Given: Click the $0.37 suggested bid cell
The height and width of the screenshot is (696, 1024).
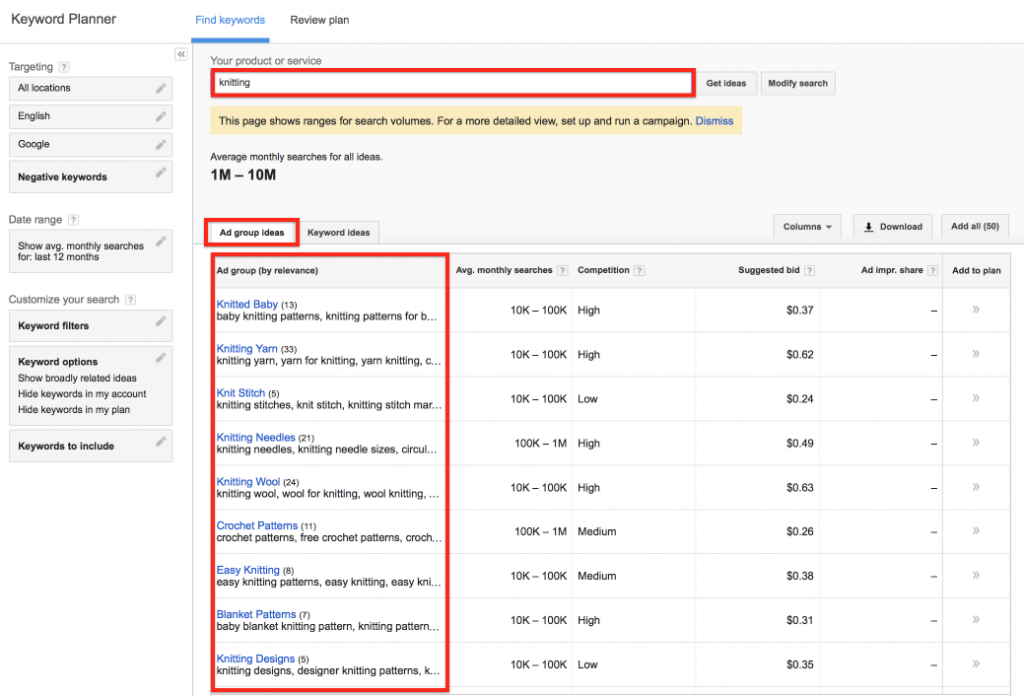Looking at the screenshot, I should 799,310.
